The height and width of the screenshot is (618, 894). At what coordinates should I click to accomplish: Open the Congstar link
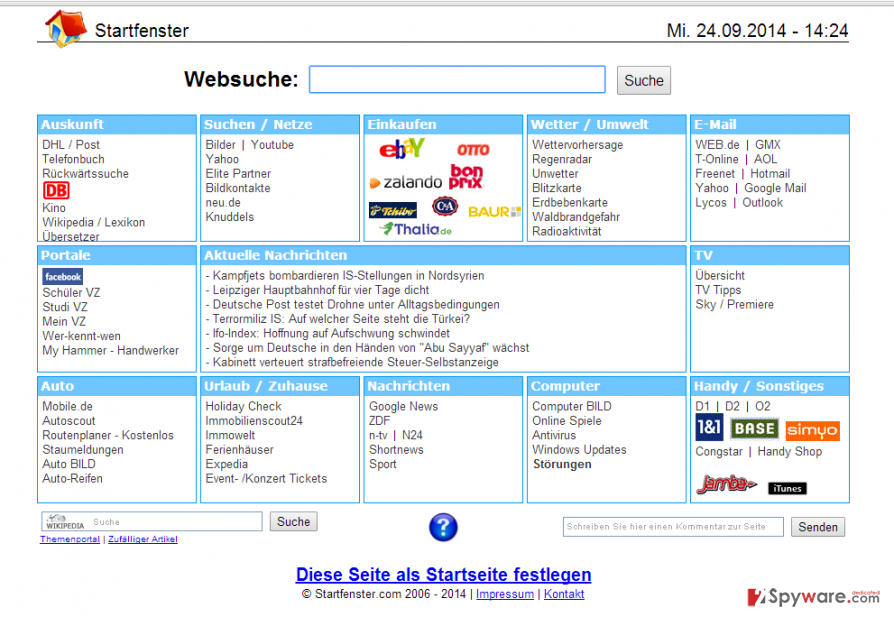click(x=719, y=452)
